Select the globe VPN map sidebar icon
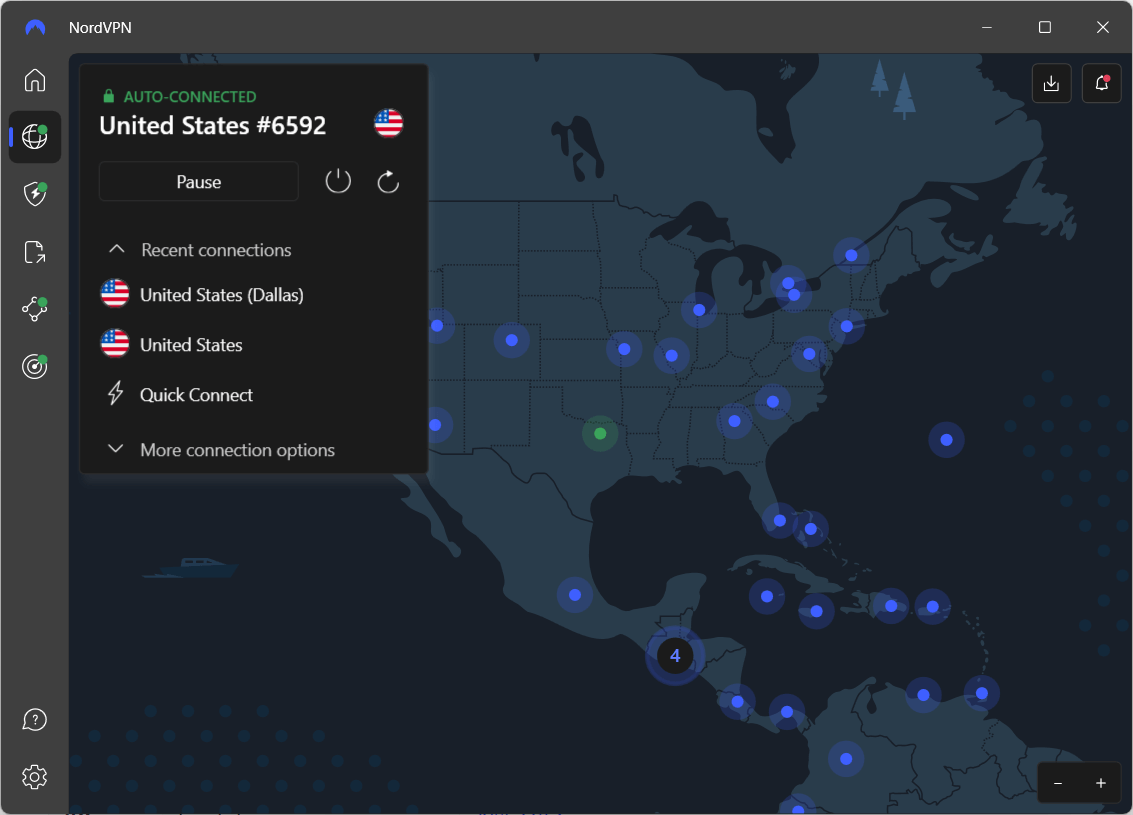 35,136
